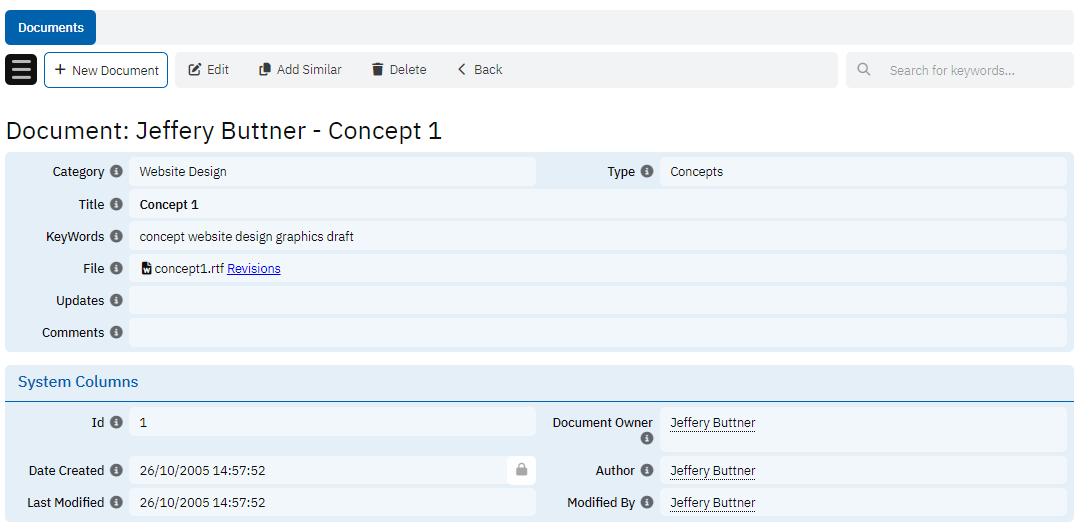The image size is (1079, 529).
Task: Delete the current document
Action: pyautogui.click(x=398, y=70)
